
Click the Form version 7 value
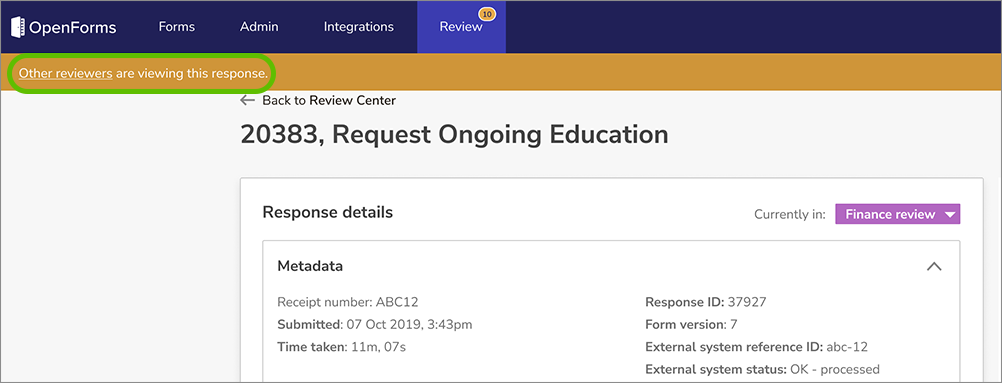[x=733, y=324]
